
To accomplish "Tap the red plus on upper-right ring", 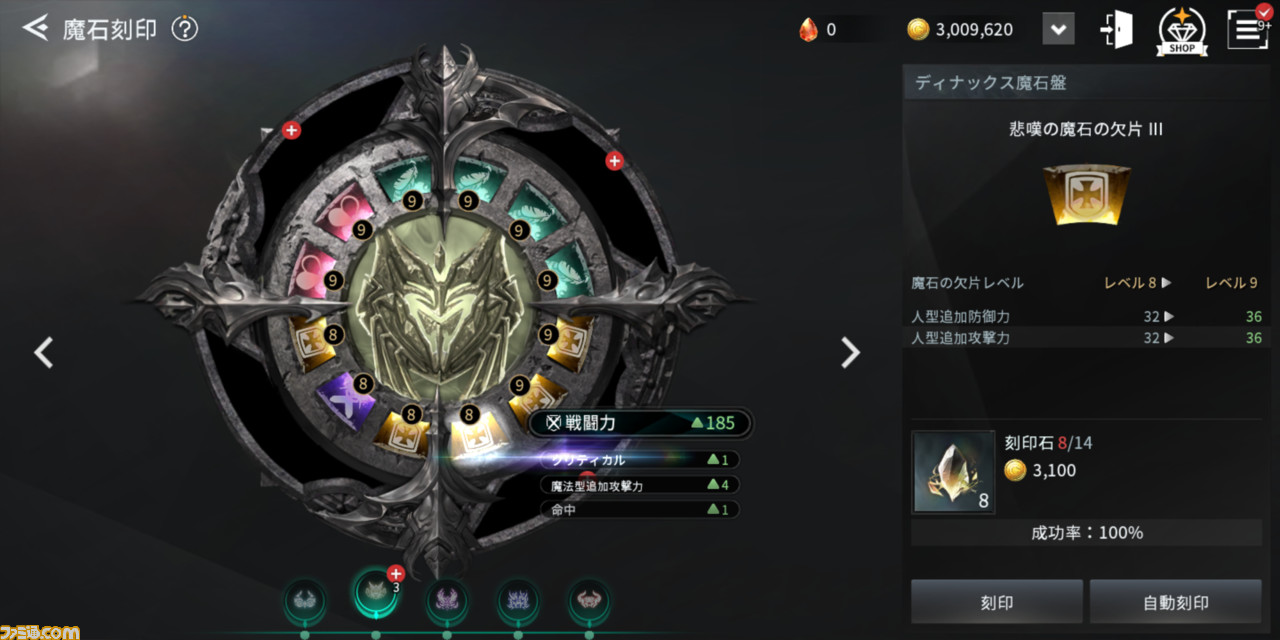I will click(x=614, y=161).
